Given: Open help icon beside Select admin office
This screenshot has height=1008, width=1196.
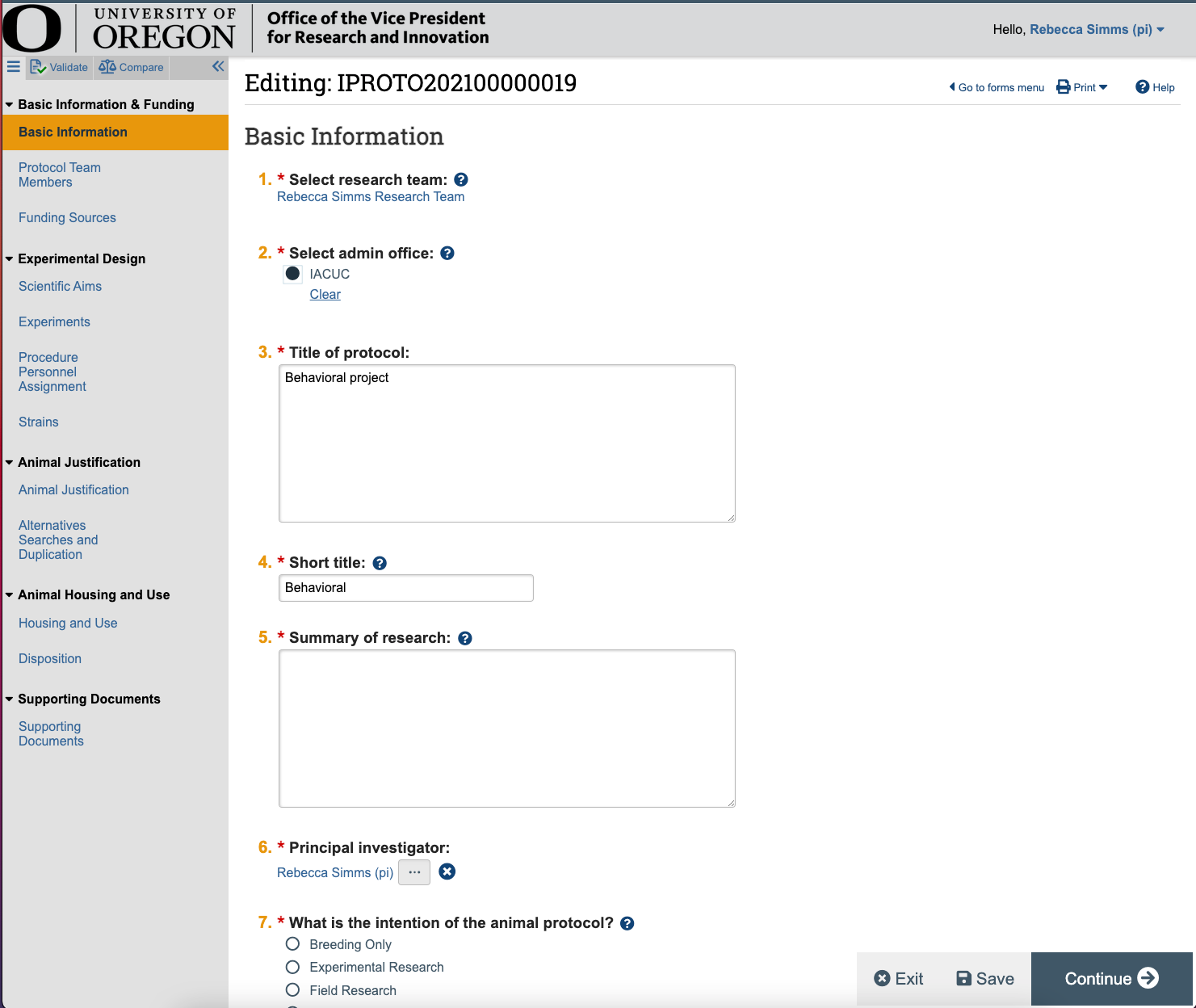Looking at the screenshot, I should (x=447, y=254).
